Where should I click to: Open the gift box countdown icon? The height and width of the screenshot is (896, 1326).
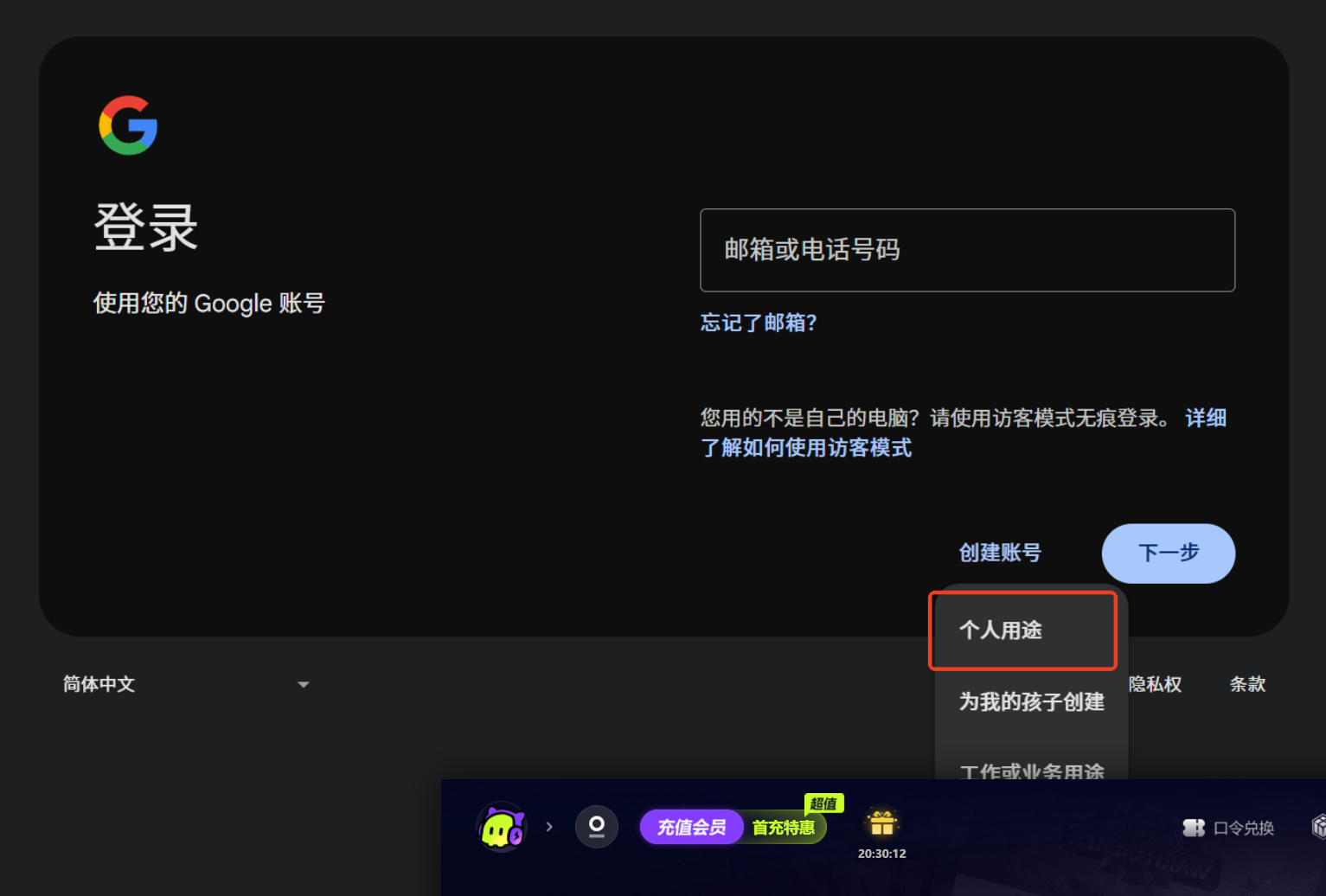point(882,822)
